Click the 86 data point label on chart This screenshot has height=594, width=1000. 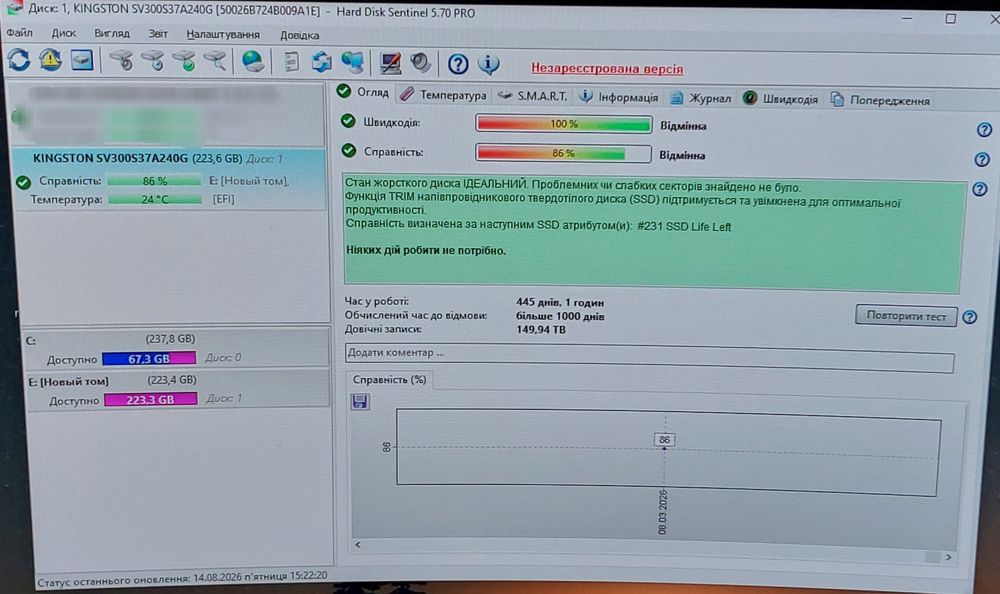[665, 440]
